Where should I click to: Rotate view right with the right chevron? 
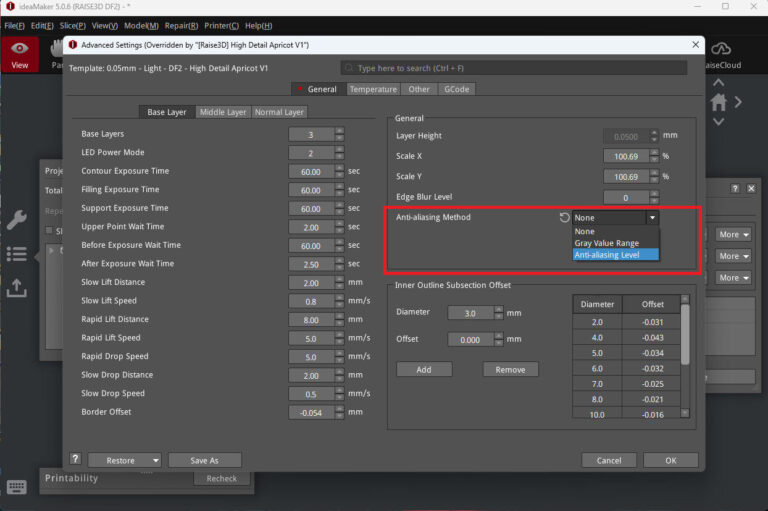[738, 102]
